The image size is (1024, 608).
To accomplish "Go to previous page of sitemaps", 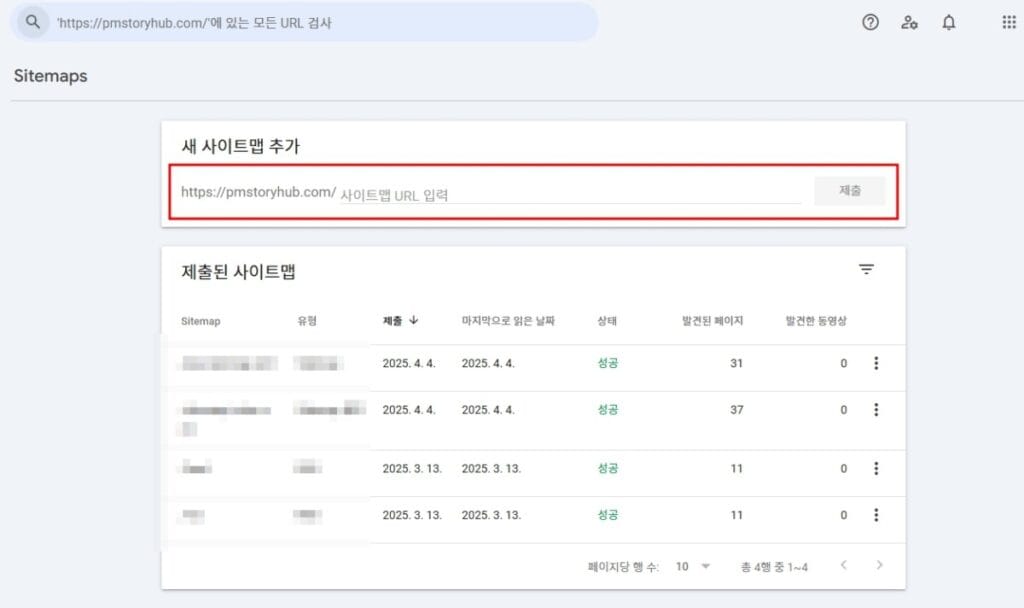I will click(x=843, y=566).
